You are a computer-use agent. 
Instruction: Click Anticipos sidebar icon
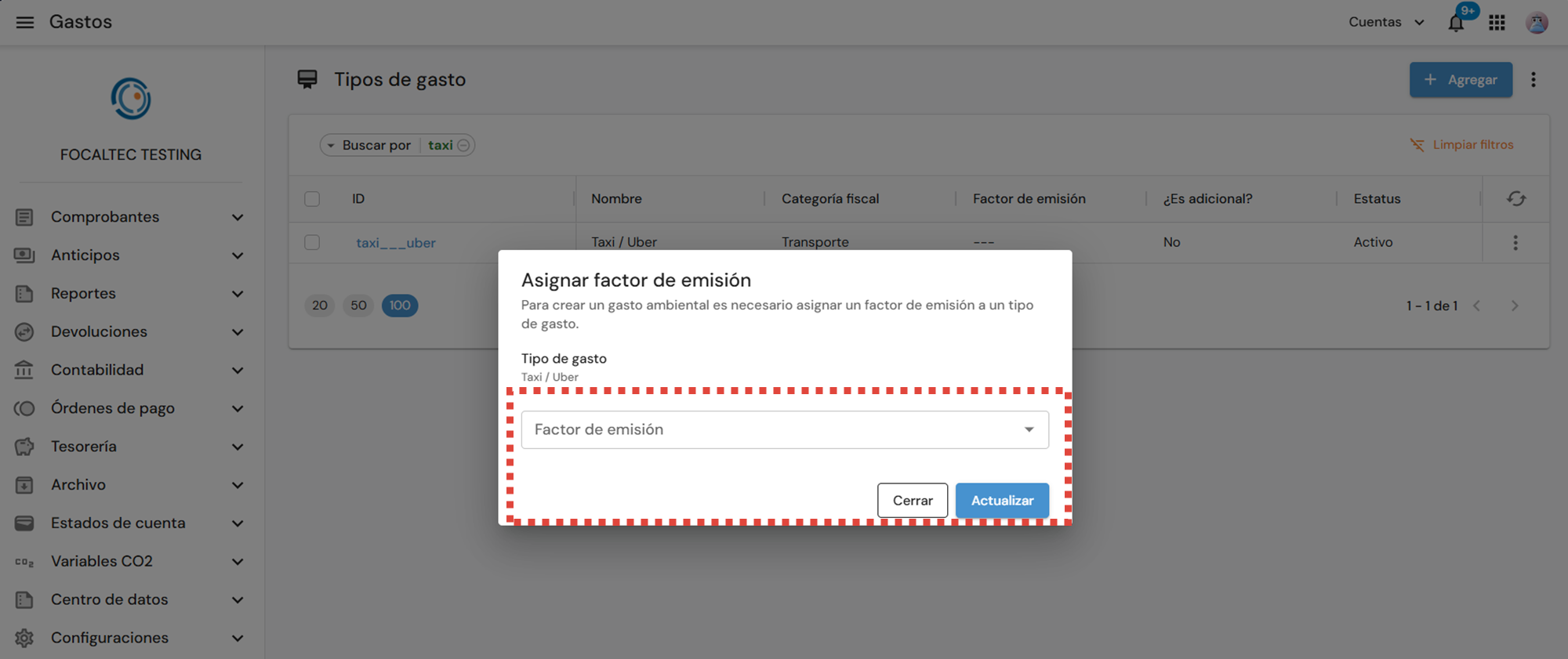pyautogui.click(x=24, y=255)
